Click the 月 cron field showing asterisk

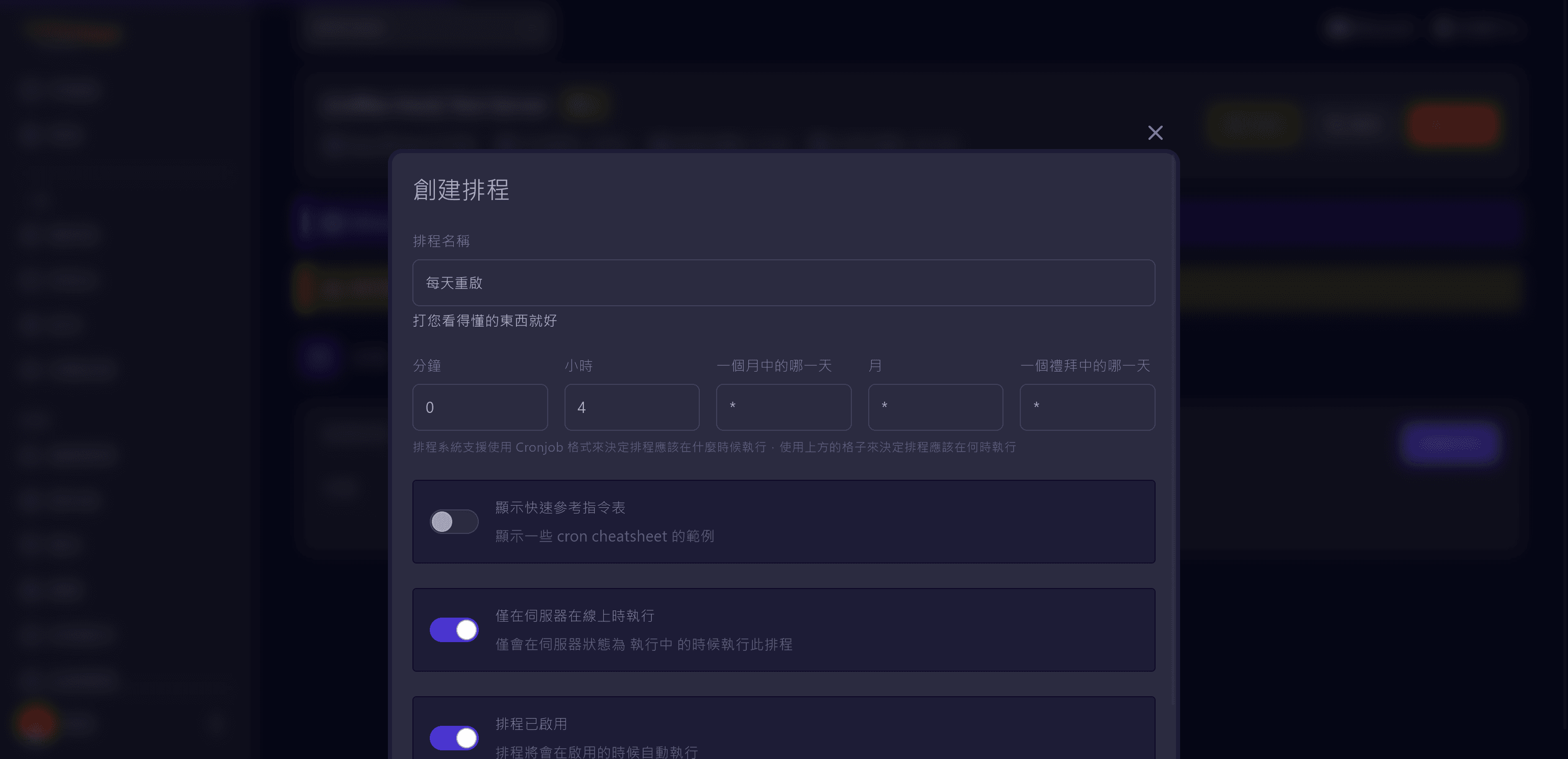click(x=936, y=407)
